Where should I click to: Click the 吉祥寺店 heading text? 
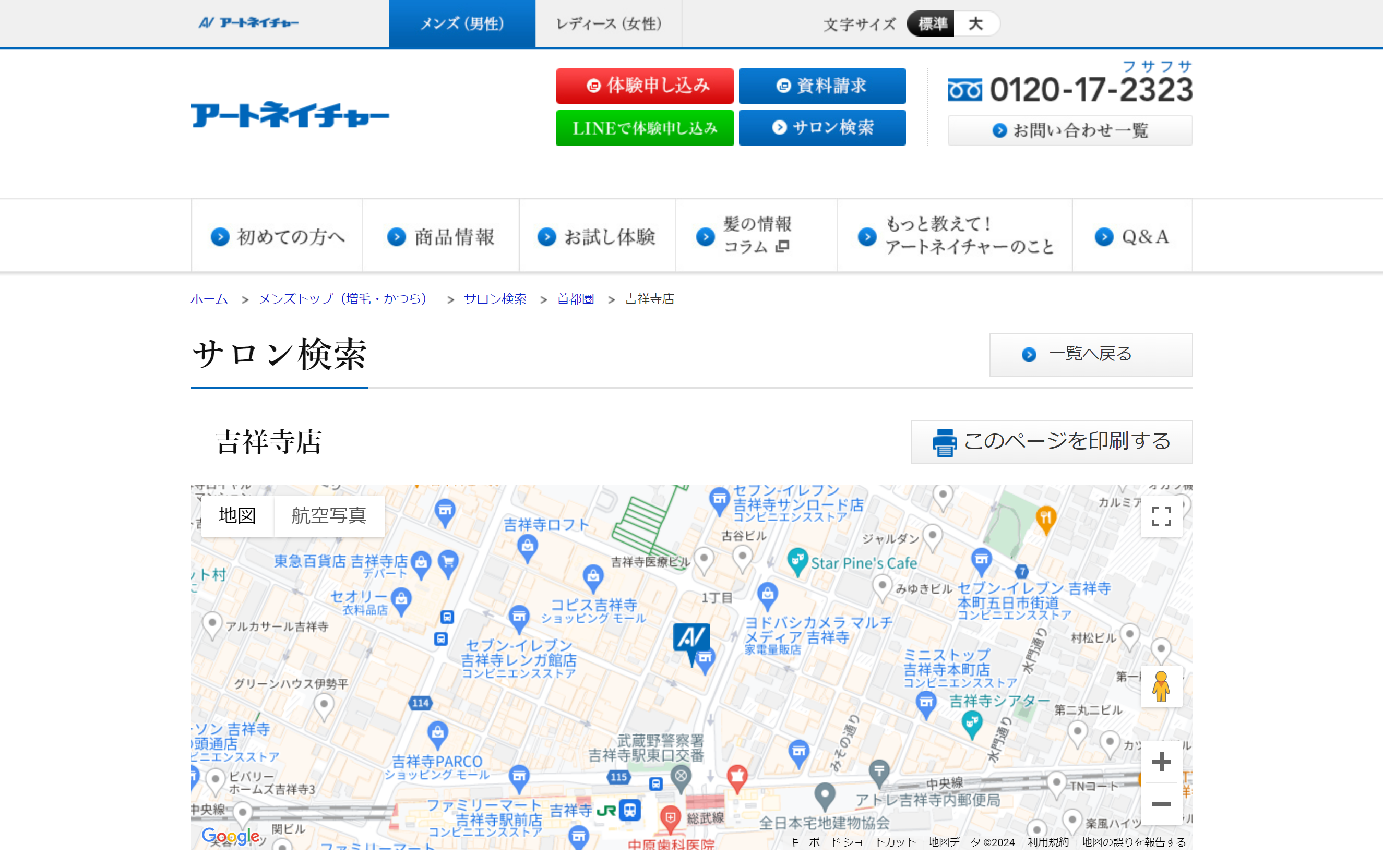click(x=269, y=442)
